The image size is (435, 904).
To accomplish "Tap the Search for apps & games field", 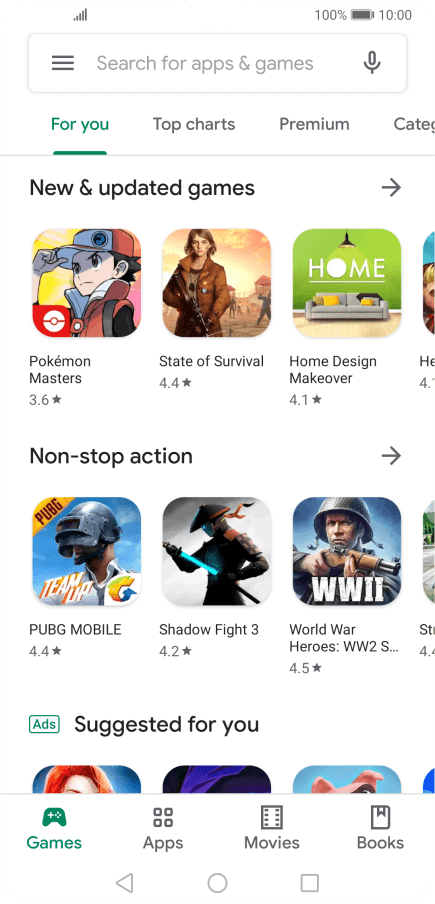I will (x=217, y=63).
